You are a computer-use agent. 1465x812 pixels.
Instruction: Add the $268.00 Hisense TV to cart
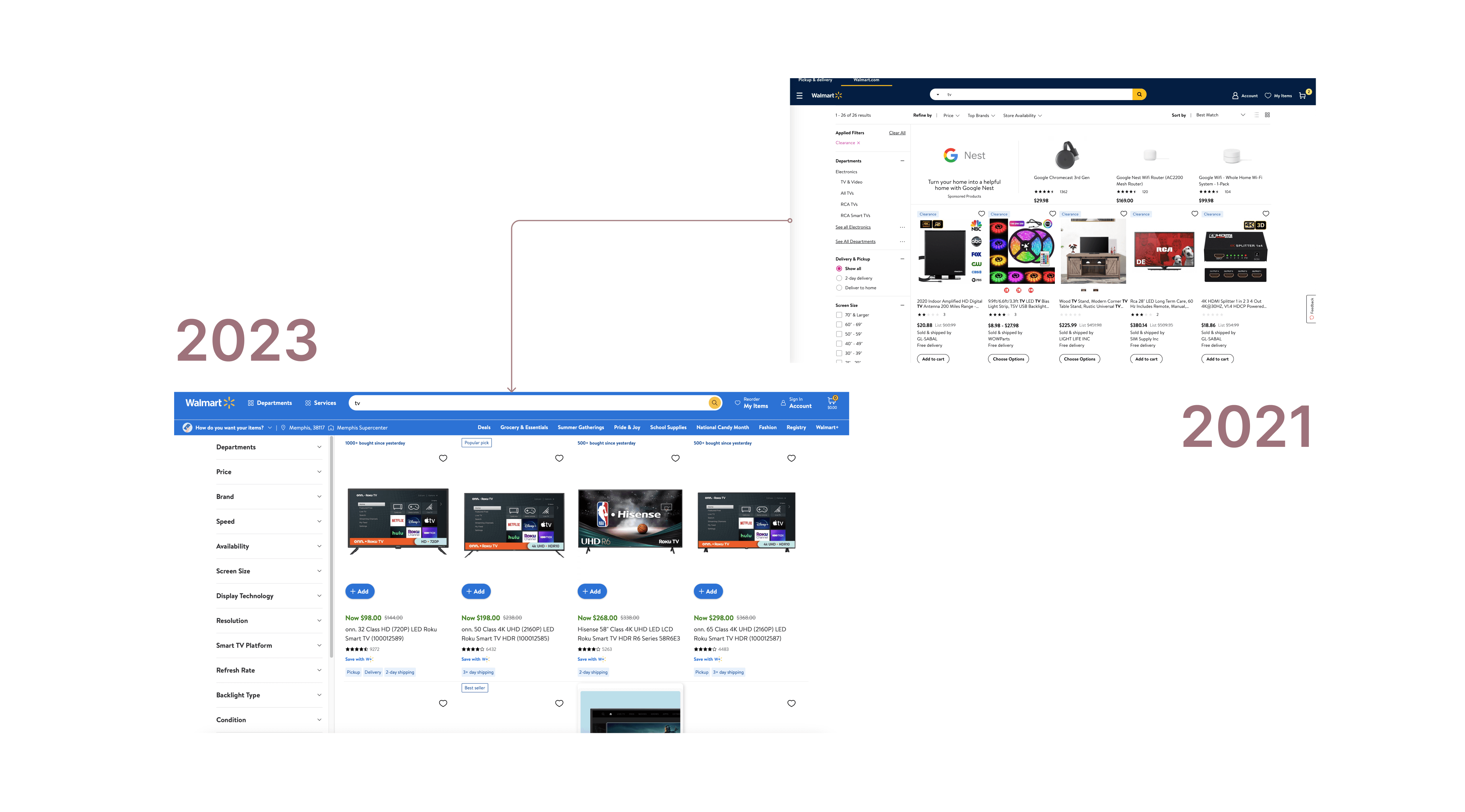(592, 591)
